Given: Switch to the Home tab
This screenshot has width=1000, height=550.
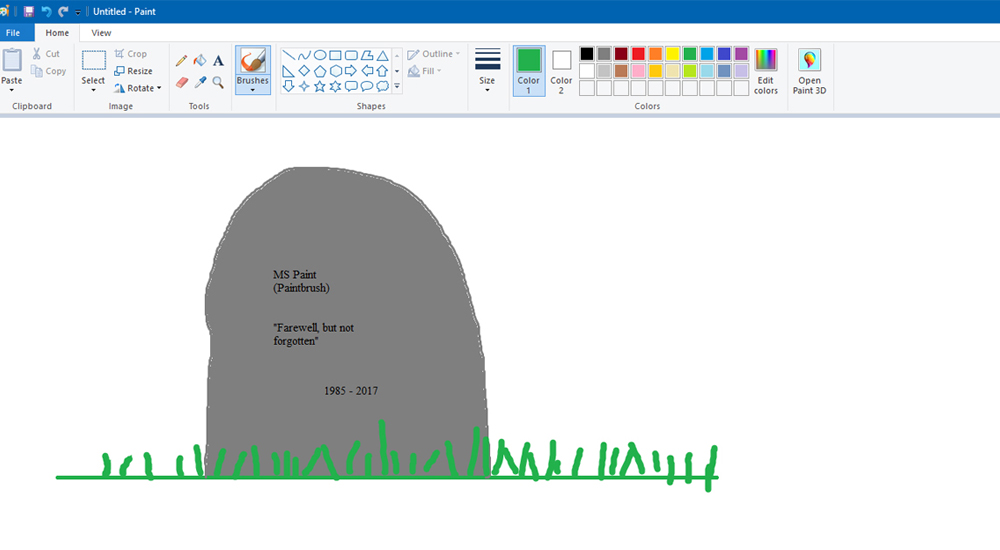Looking at the screenshot, I should click(x=57, y=33).
